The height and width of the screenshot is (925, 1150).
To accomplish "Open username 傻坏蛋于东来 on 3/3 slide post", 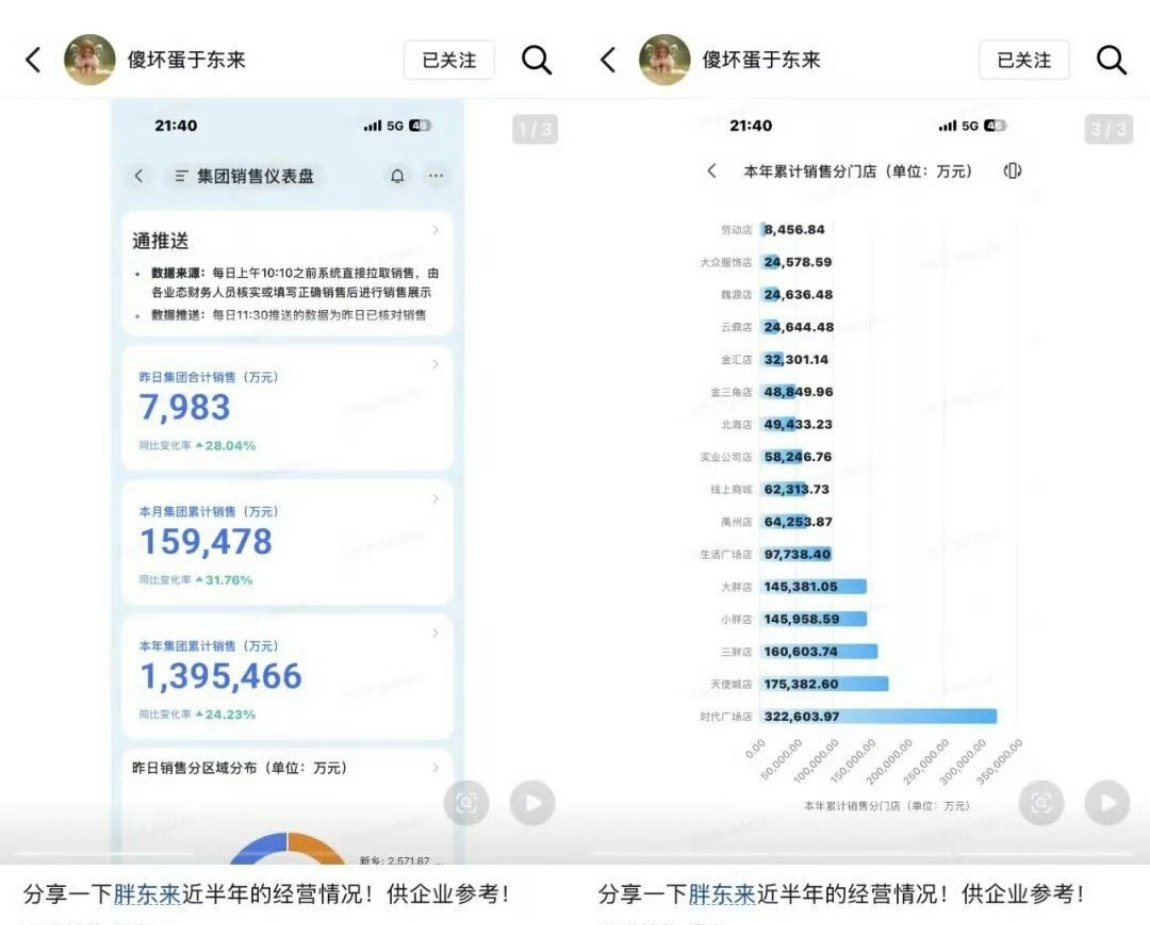I will coord(761,60).
